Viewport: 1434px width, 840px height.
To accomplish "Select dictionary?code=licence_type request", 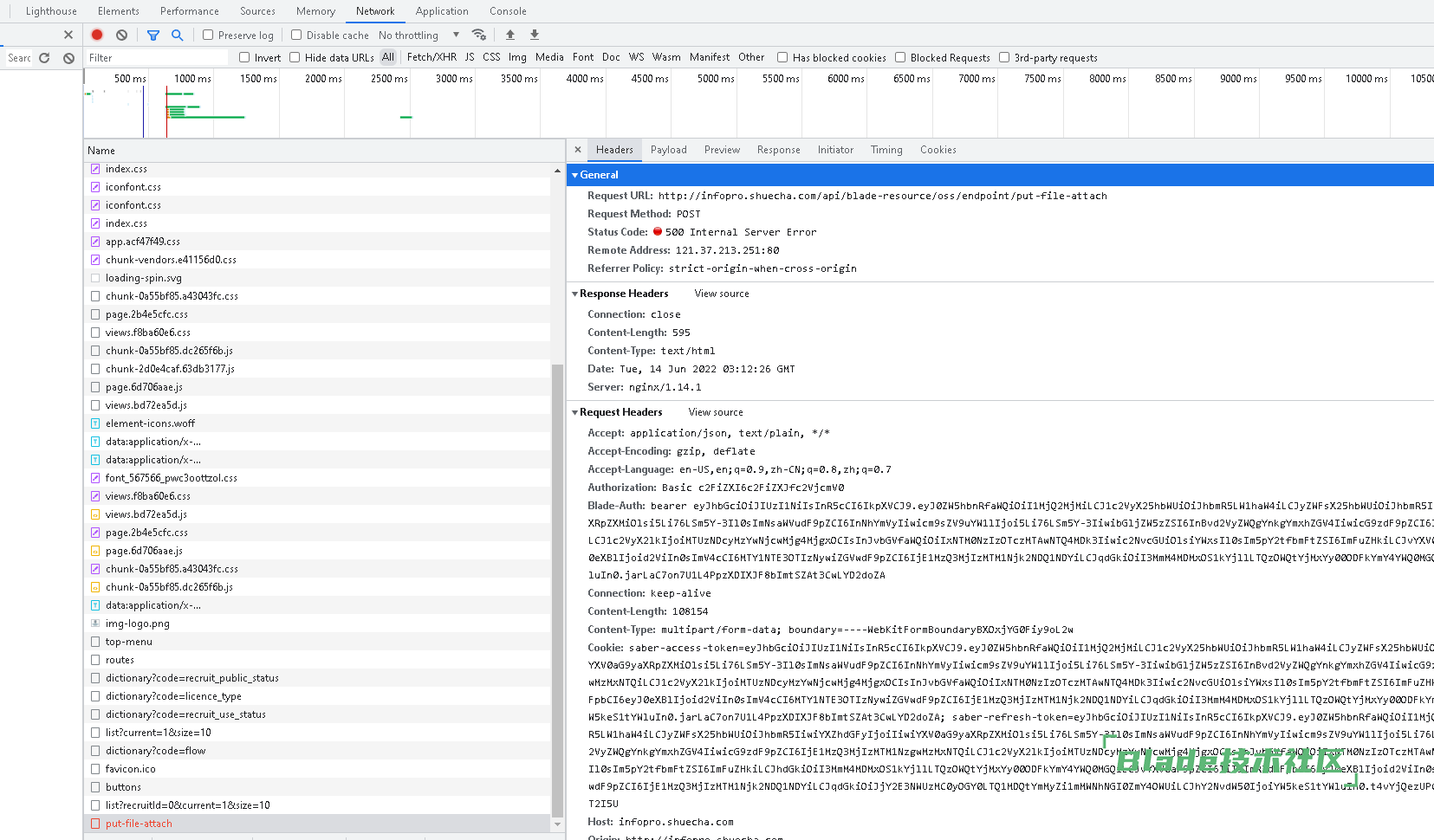I will tap(318, 696).
